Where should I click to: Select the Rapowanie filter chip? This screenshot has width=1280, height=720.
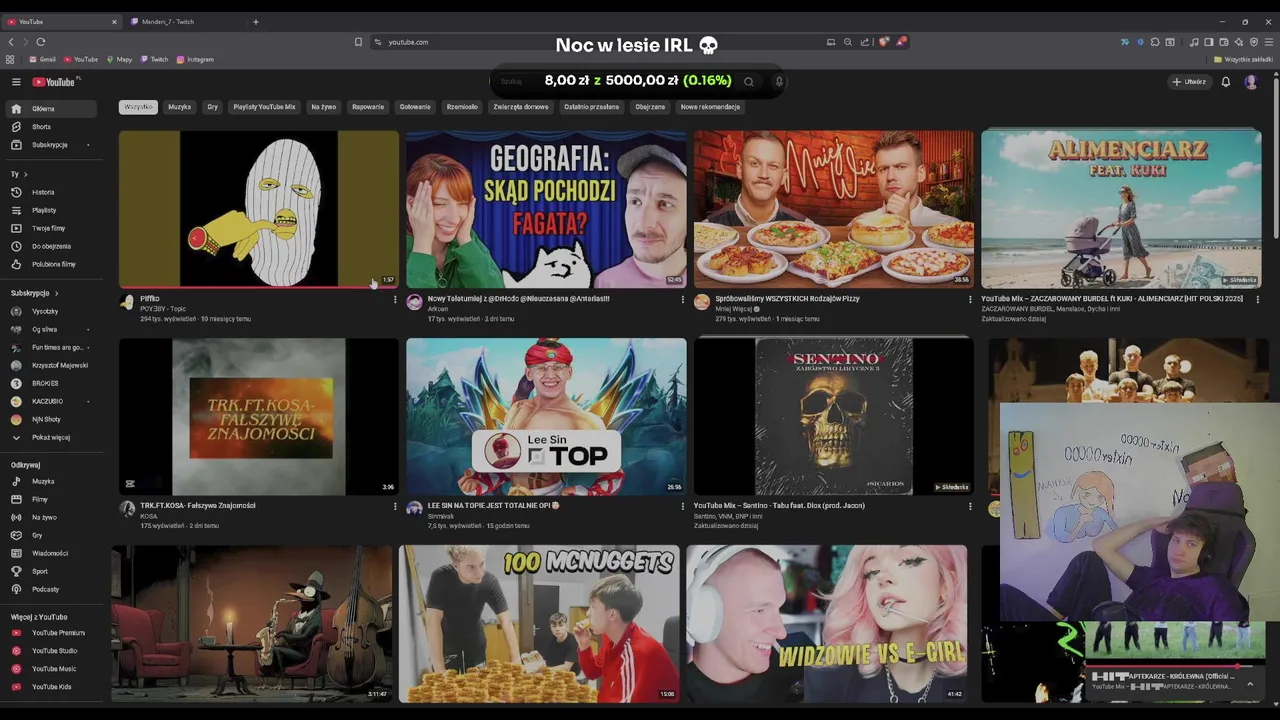(368, 107)
